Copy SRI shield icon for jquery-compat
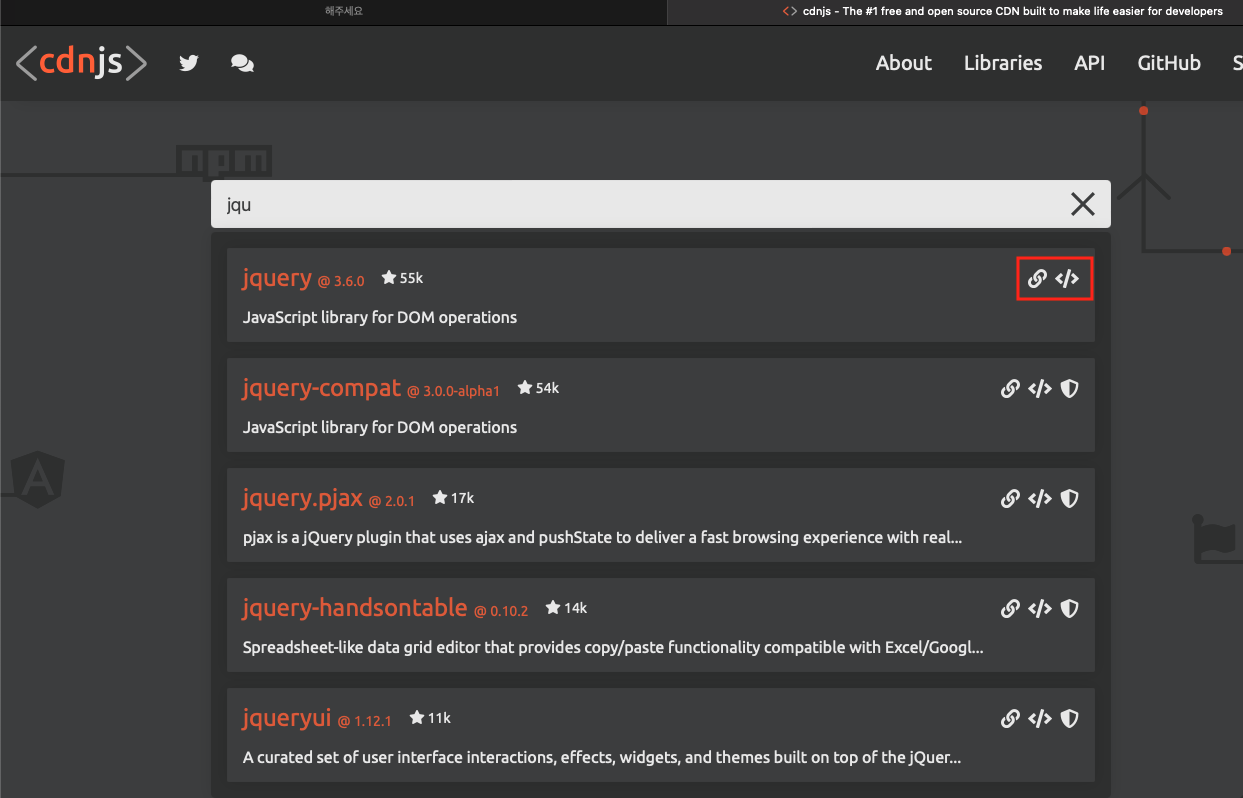Viewport: 1243px width, 798px height. click(1069, 388)
